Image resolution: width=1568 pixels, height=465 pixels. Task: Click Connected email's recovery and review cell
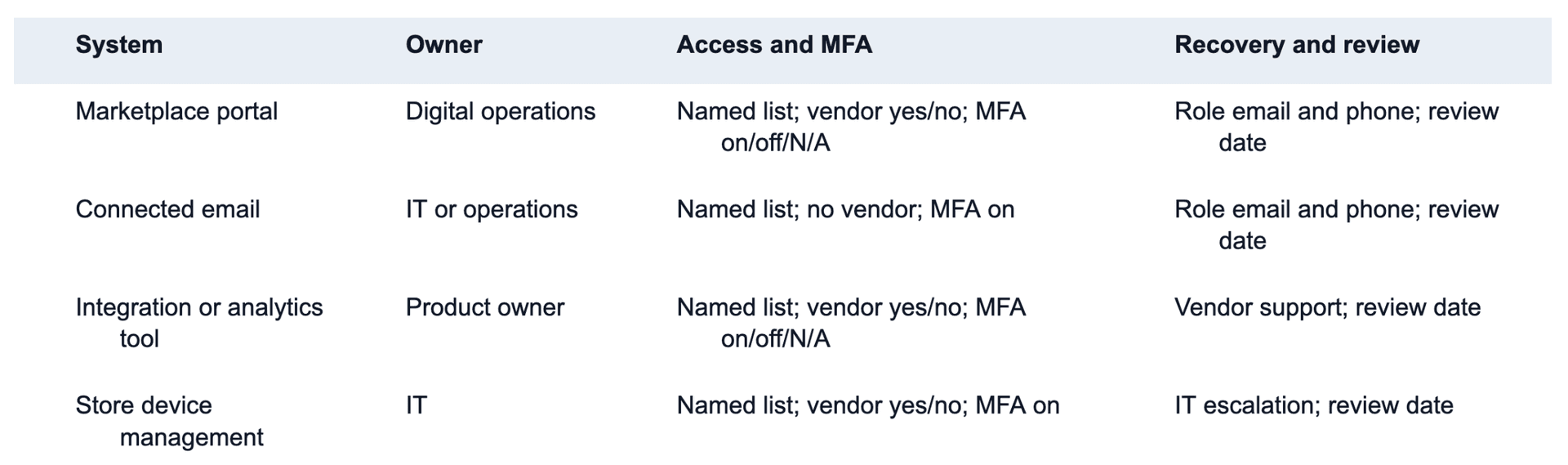pos(1337,225)
